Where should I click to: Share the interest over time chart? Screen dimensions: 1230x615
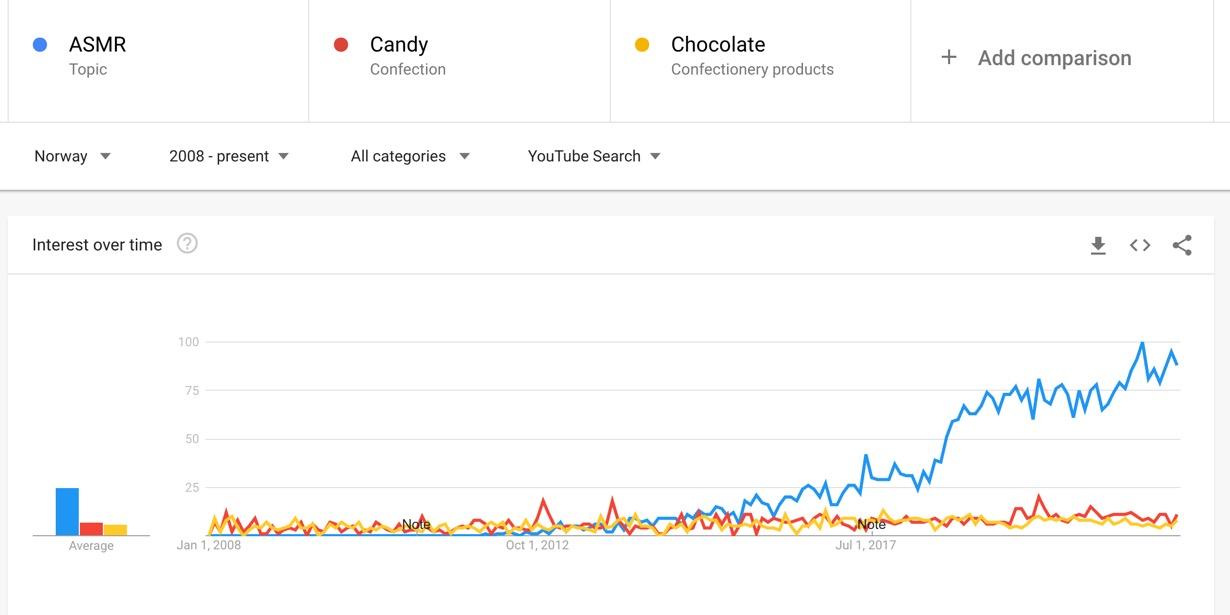1182,245
